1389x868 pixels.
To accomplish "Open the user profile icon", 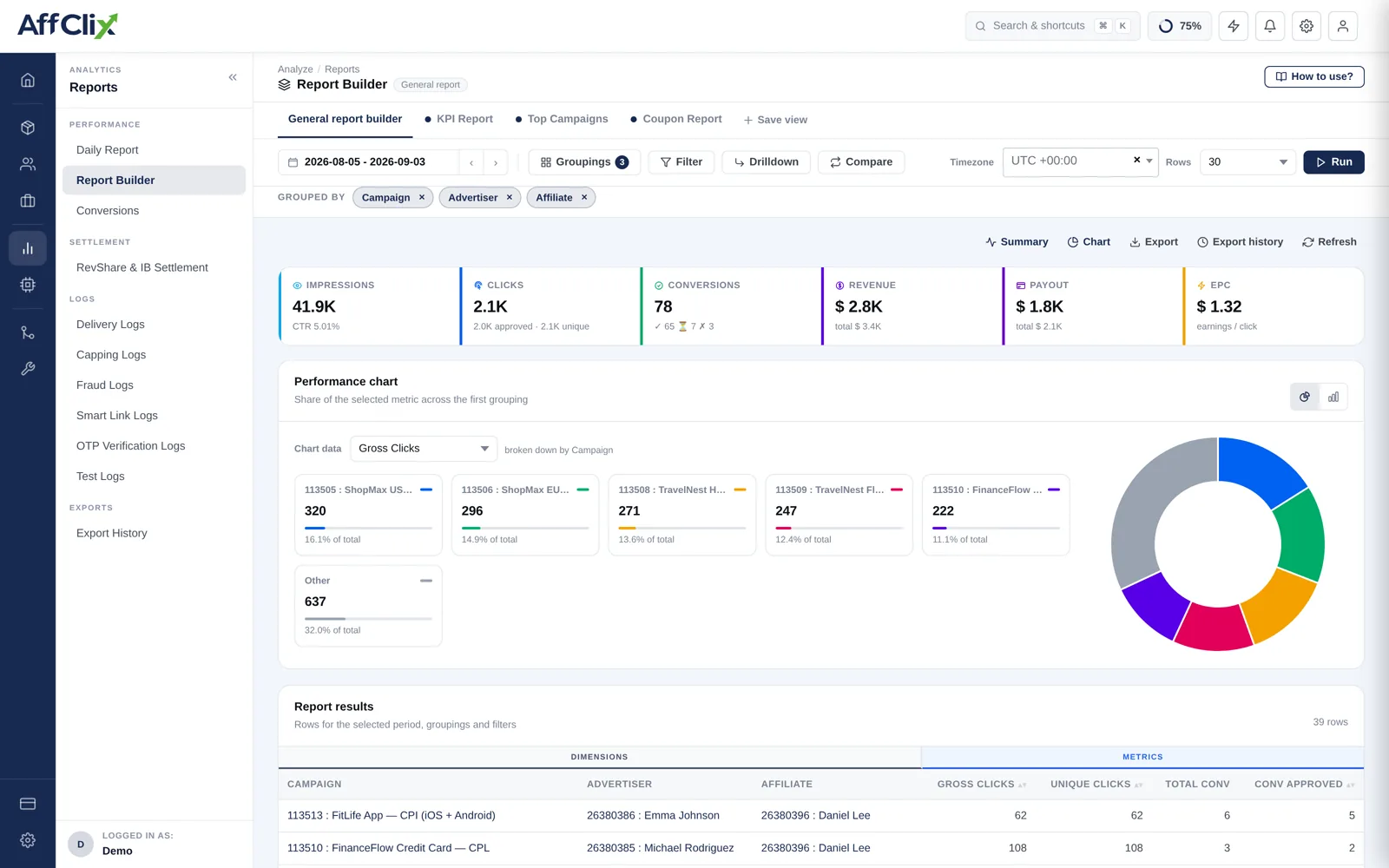I will click(x=1343, y=26).
